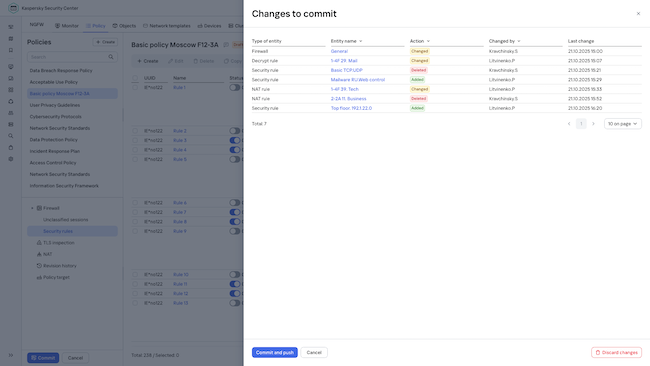Open the 10 on page dropdown
The image size is (650, 366).
click(x=623, y=124)
